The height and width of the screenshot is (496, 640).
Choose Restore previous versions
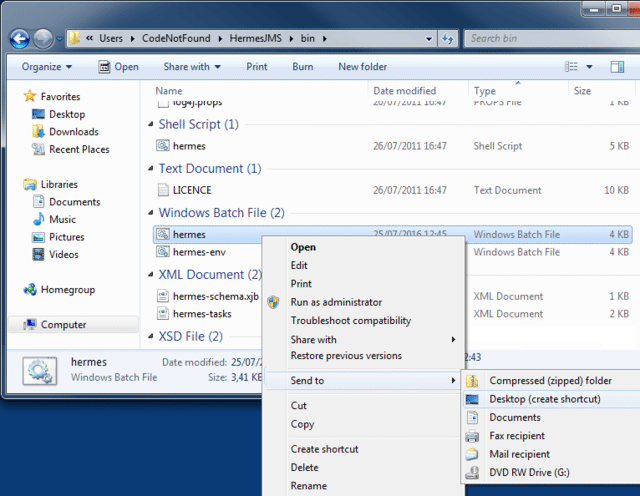(x=346, y=356)
